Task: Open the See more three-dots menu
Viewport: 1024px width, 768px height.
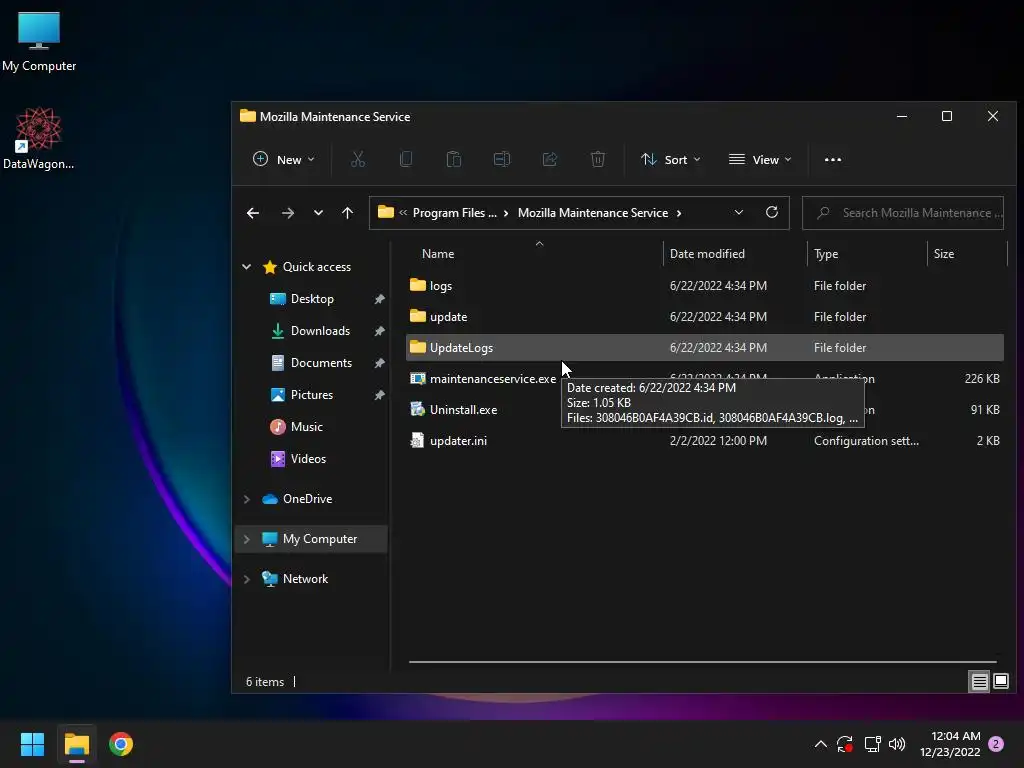Action: click(x=833, y=159)
